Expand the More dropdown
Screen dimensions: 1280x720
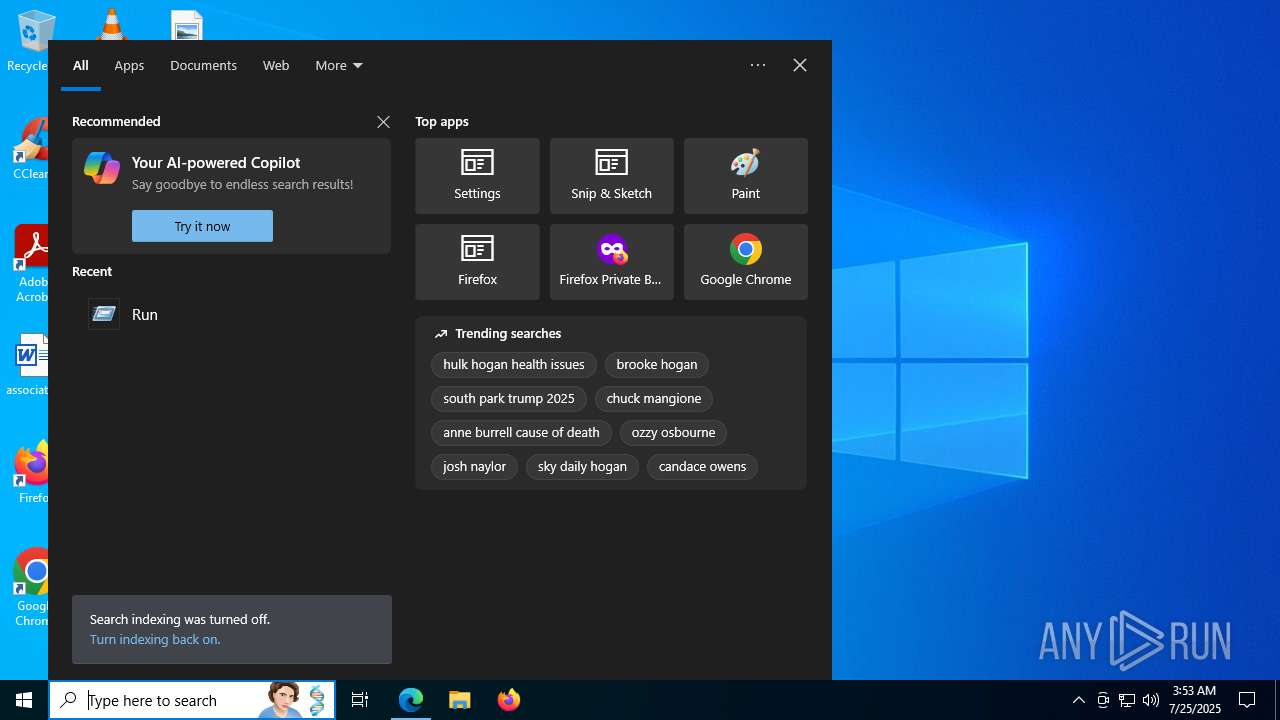(339, 65)
